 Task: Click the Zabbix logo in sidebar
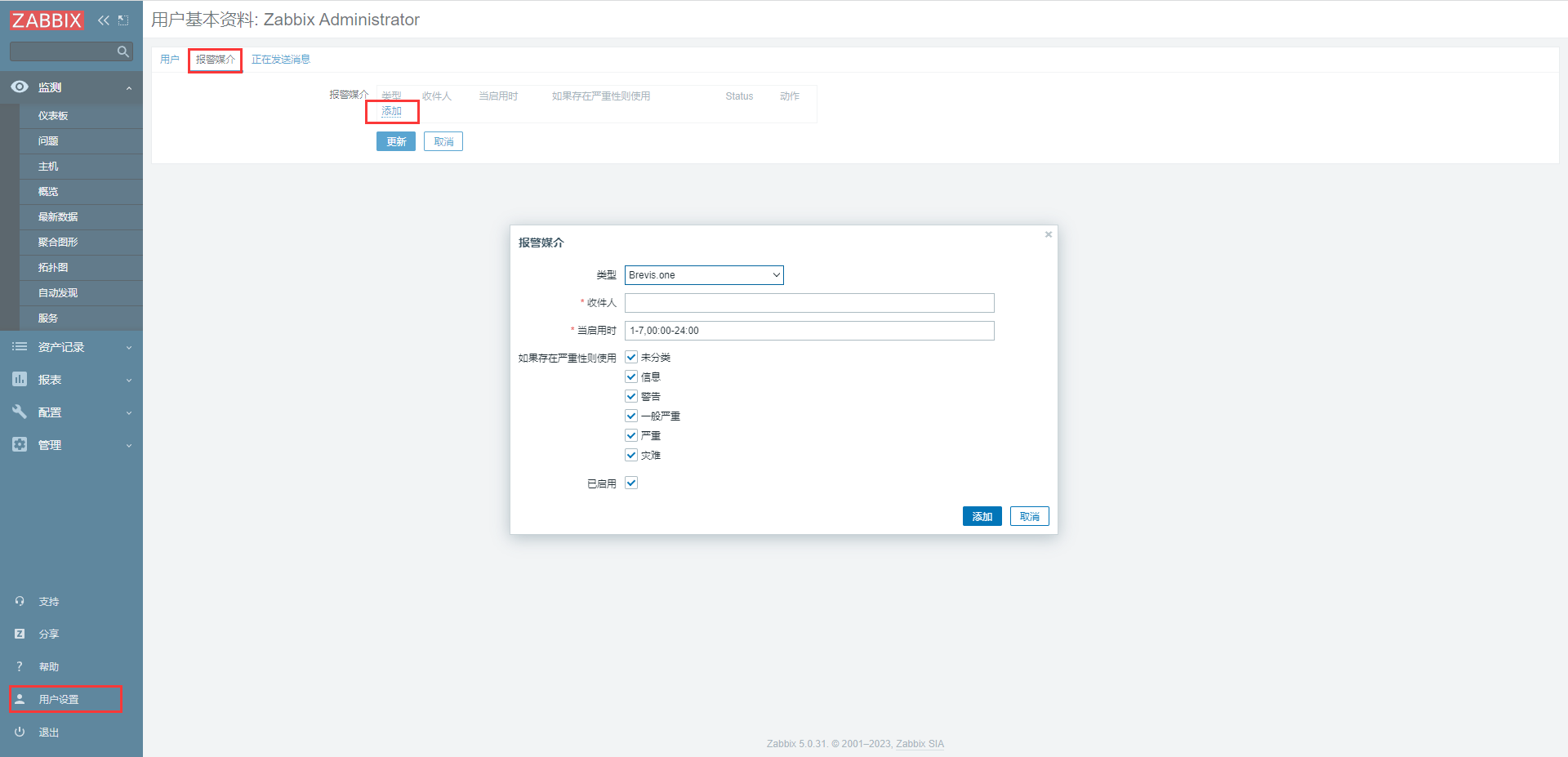click(47, 20)
